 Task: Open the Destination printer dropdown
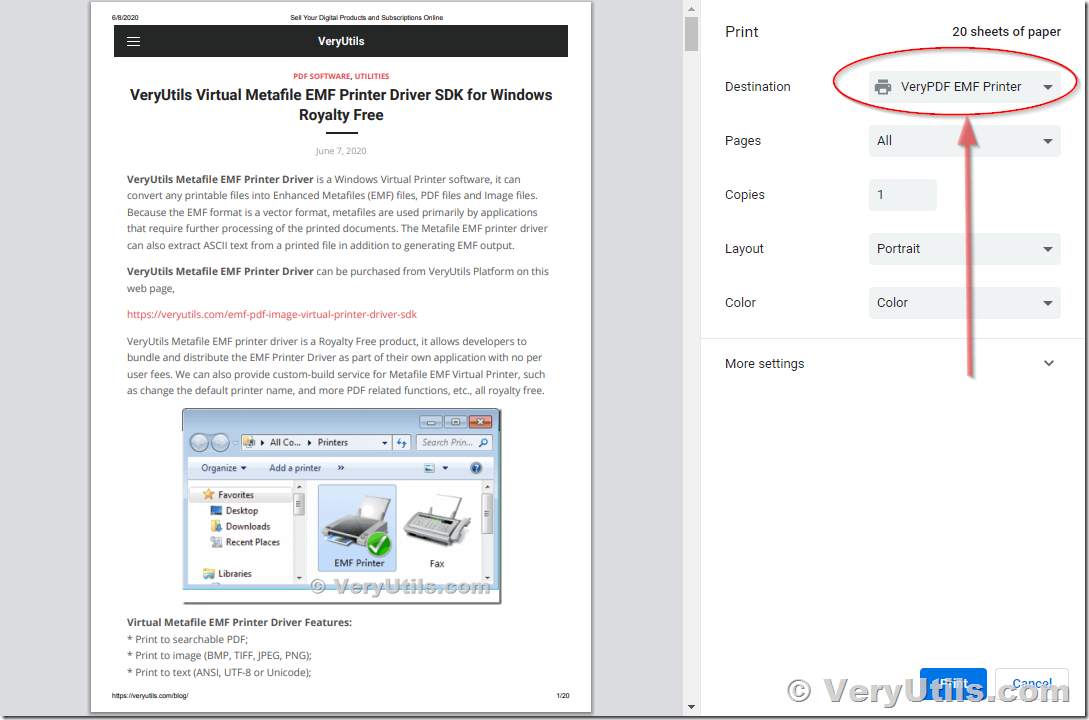tap(964, 87)
